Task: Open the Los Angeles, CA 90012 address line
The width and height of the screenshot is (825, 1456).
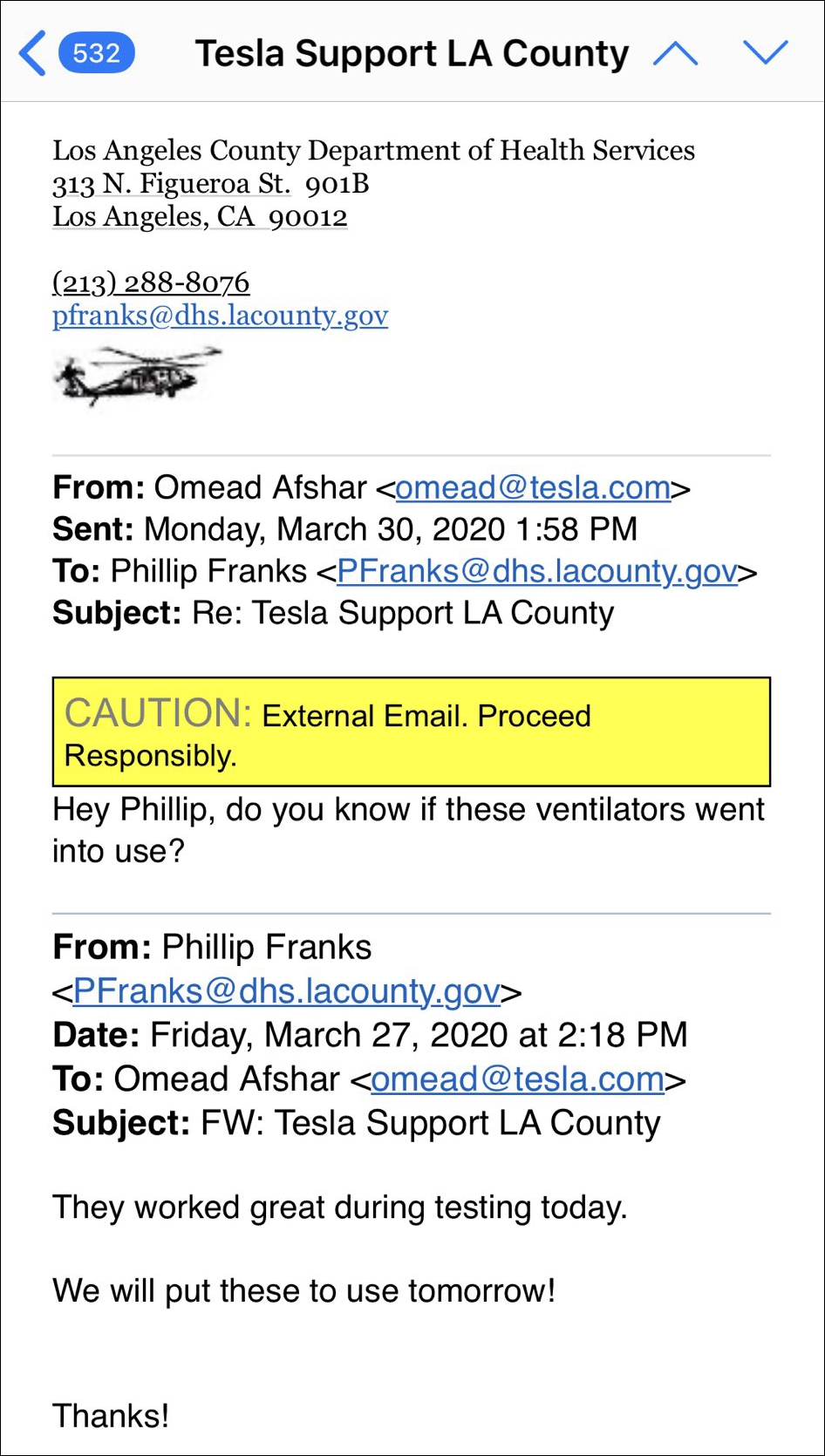Action: coord(200,217)
